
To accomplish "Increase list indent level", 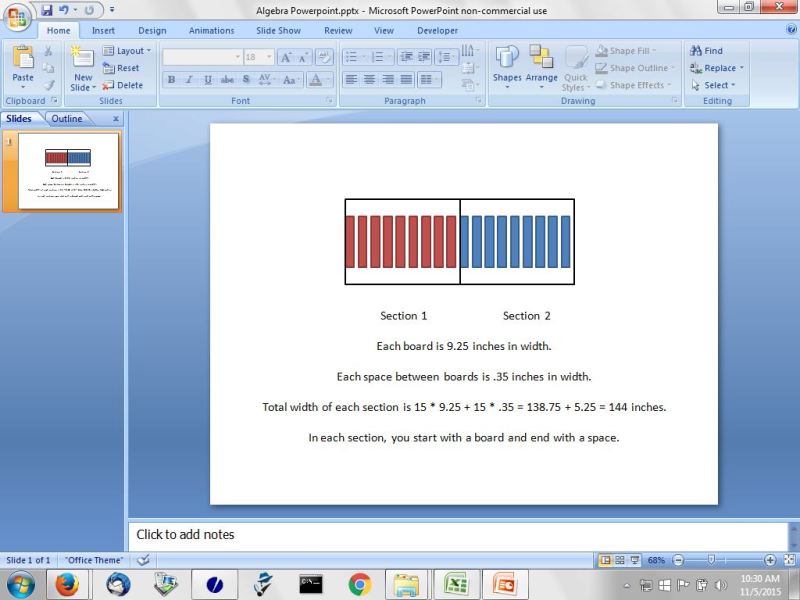I will coord(424,57).
